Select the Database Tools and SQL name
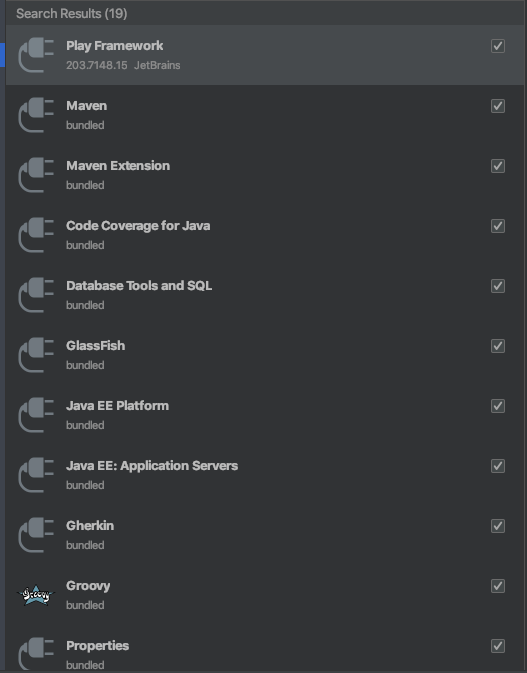Image resolution: width=527 pixels, height=673 pixels. pos(139,286)
